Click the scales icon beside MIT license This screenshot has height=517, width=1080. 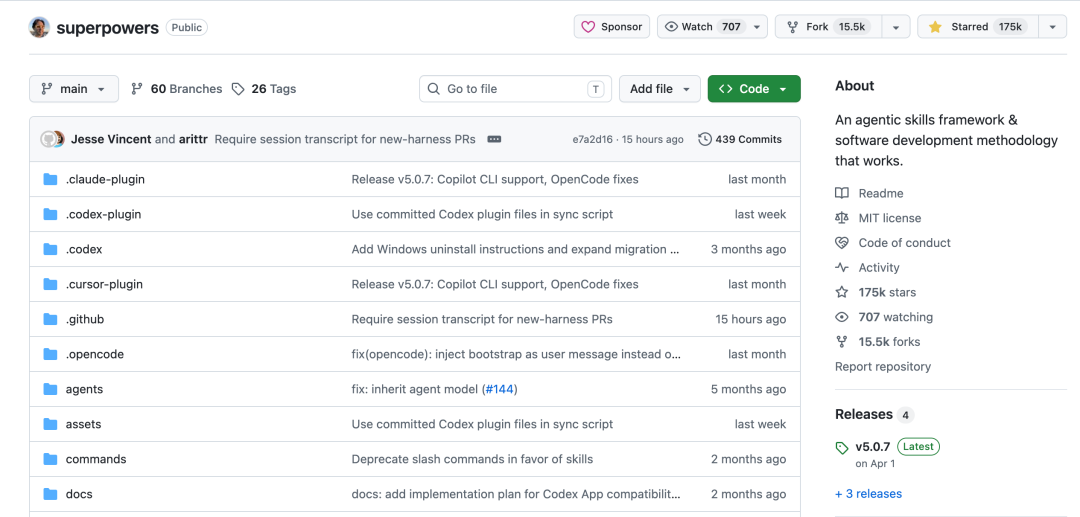tap(842, 218)
